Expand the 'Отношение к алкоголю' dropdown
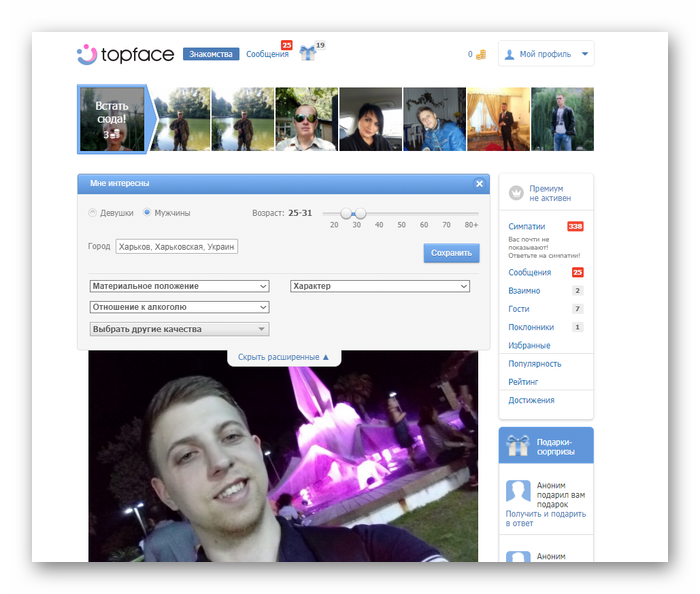Viewport: 700px width, 594px height. click(x=179, y=307)
